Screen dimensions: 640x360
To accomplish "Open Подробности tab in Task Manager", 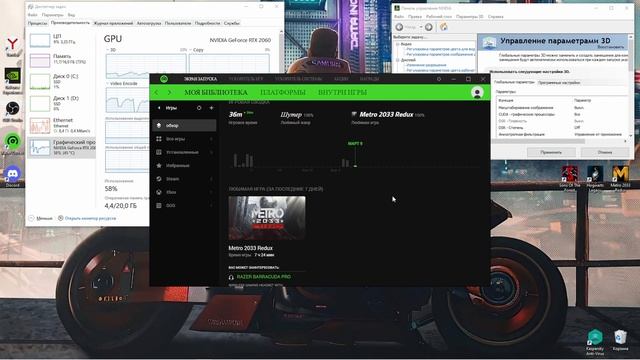I will pos(207,23).
